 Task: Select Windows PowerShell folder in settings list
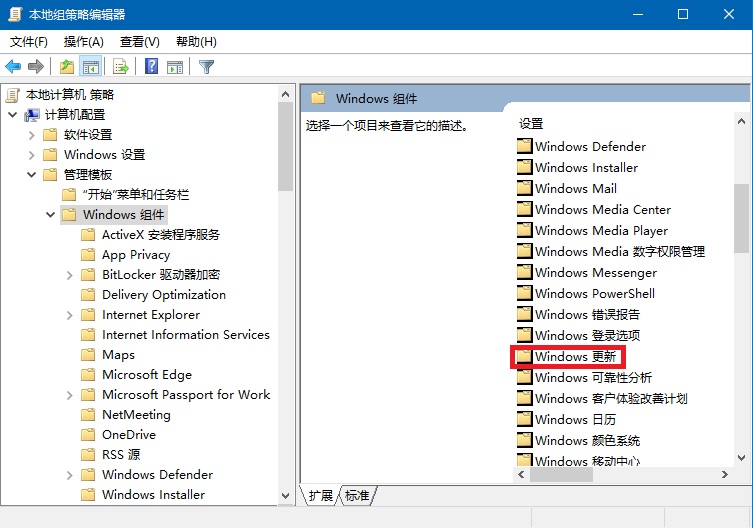coord(594,293)
